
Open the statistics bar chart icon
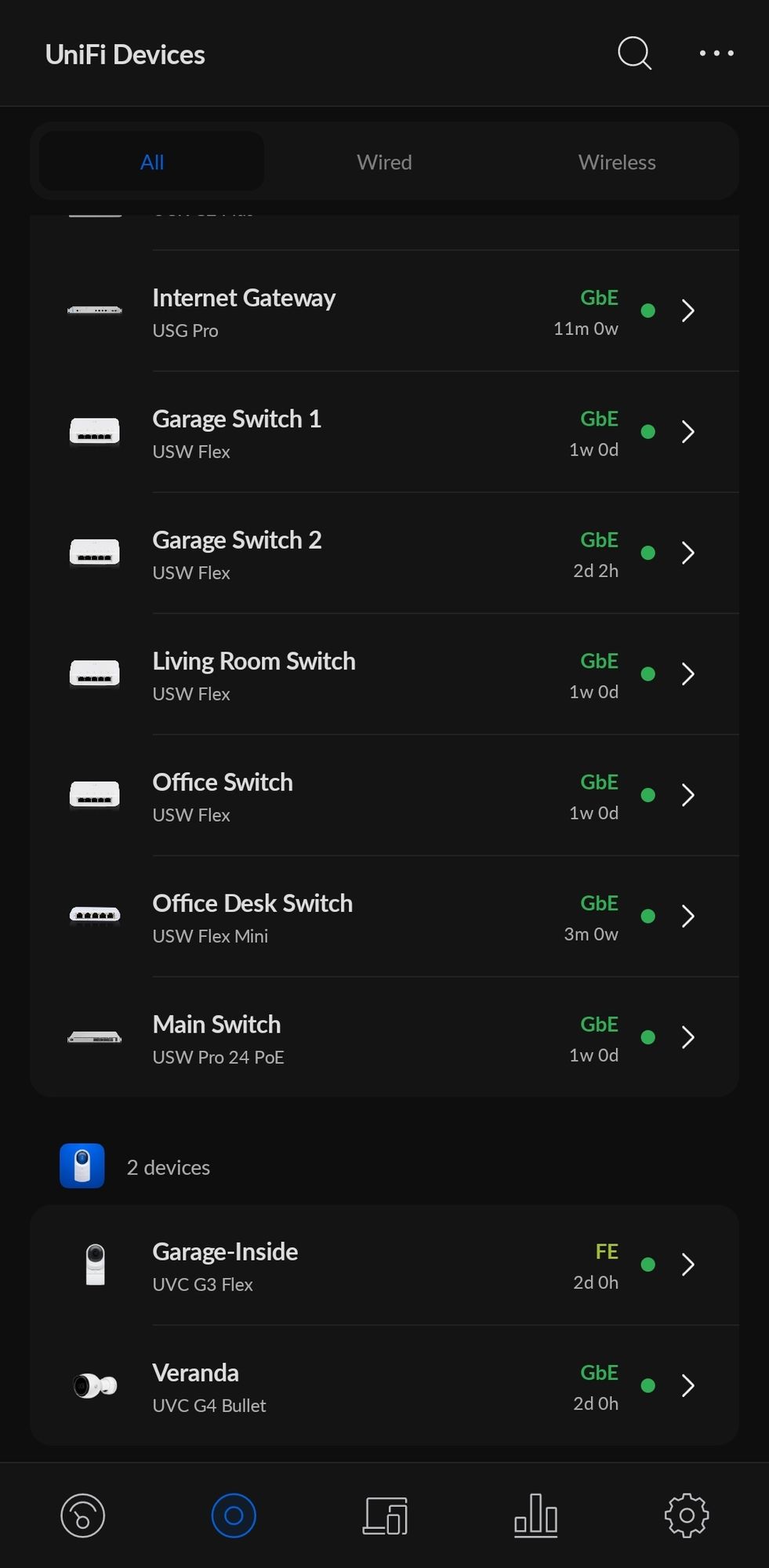click(535, 1515)
